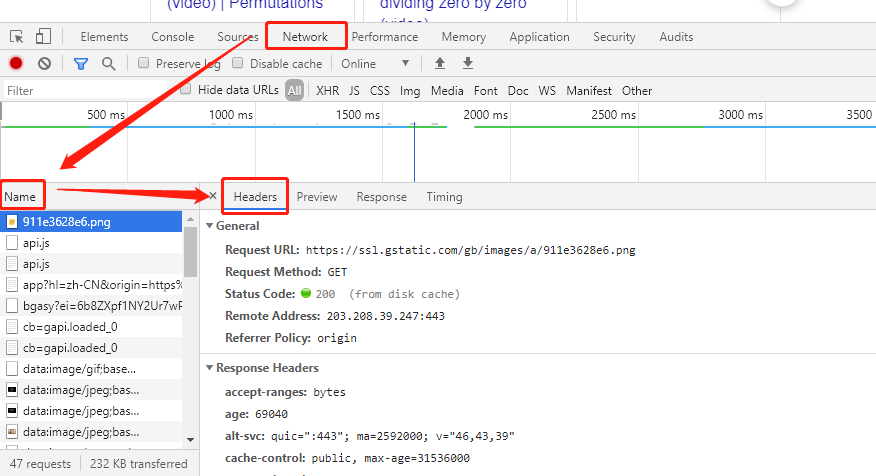Select the Headers tab

pyautogui.click(x=255, y=197)
